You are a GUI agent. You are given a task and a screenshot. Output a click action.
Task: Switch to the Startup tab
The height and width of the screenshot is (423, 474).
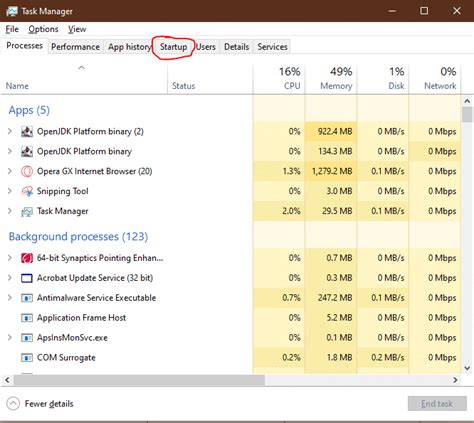173,47
